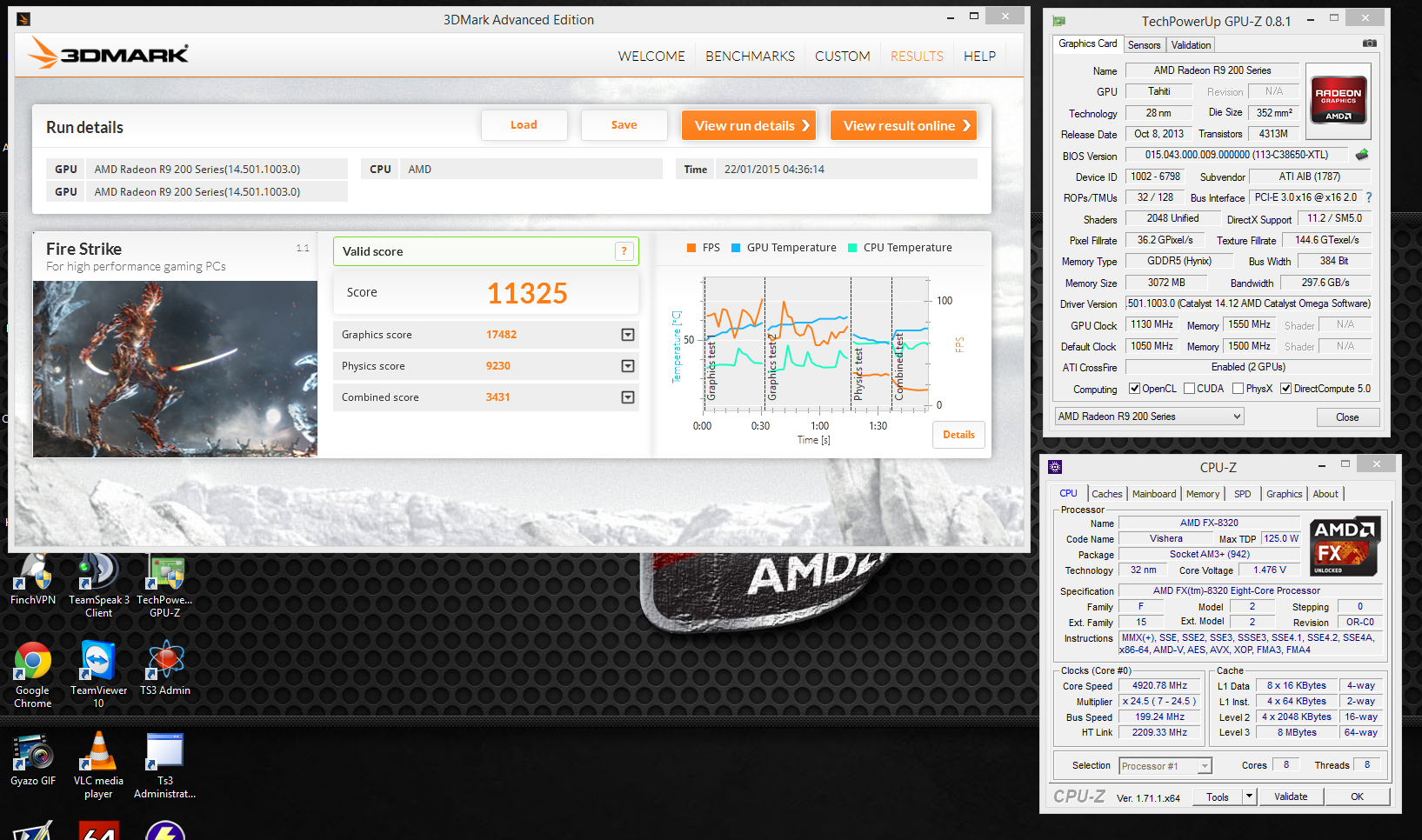1422x840 pixels.
Task: Click the 3DMark title bar icon
Action: point(23,19)
